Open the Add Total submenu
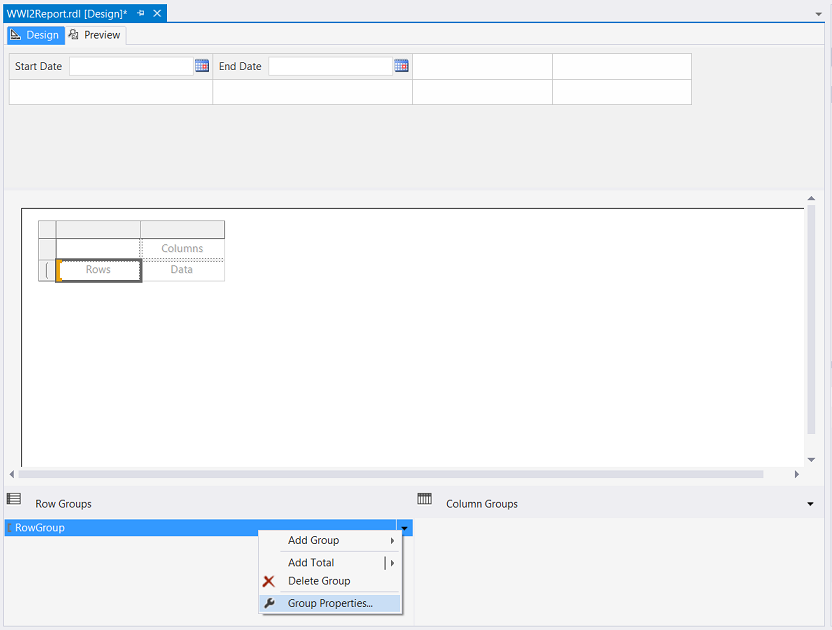 (x=330, y=563)
